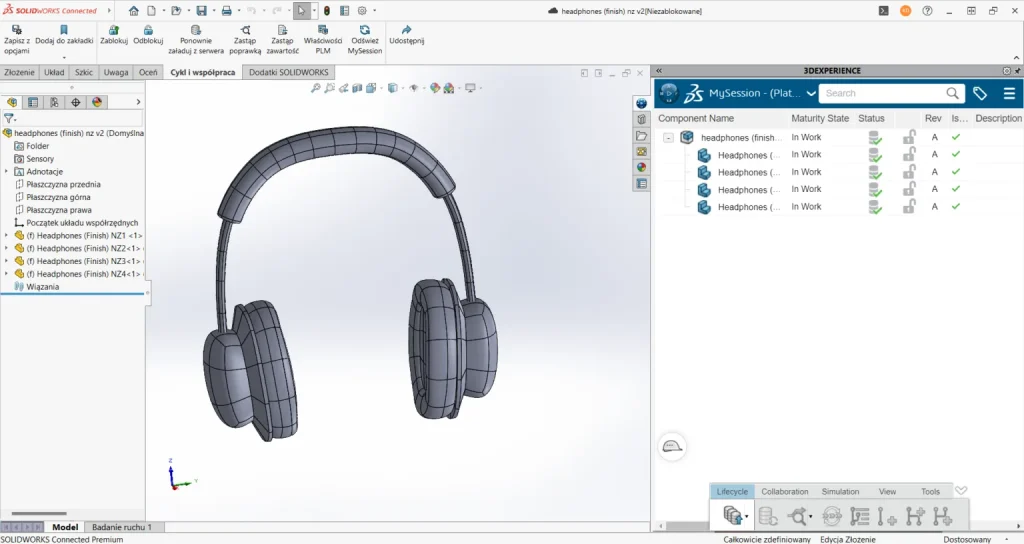The height and width of the screenshot is (544, 1024).
Task: Click the Odblokuj unlock icon
Action: [148, 29]
